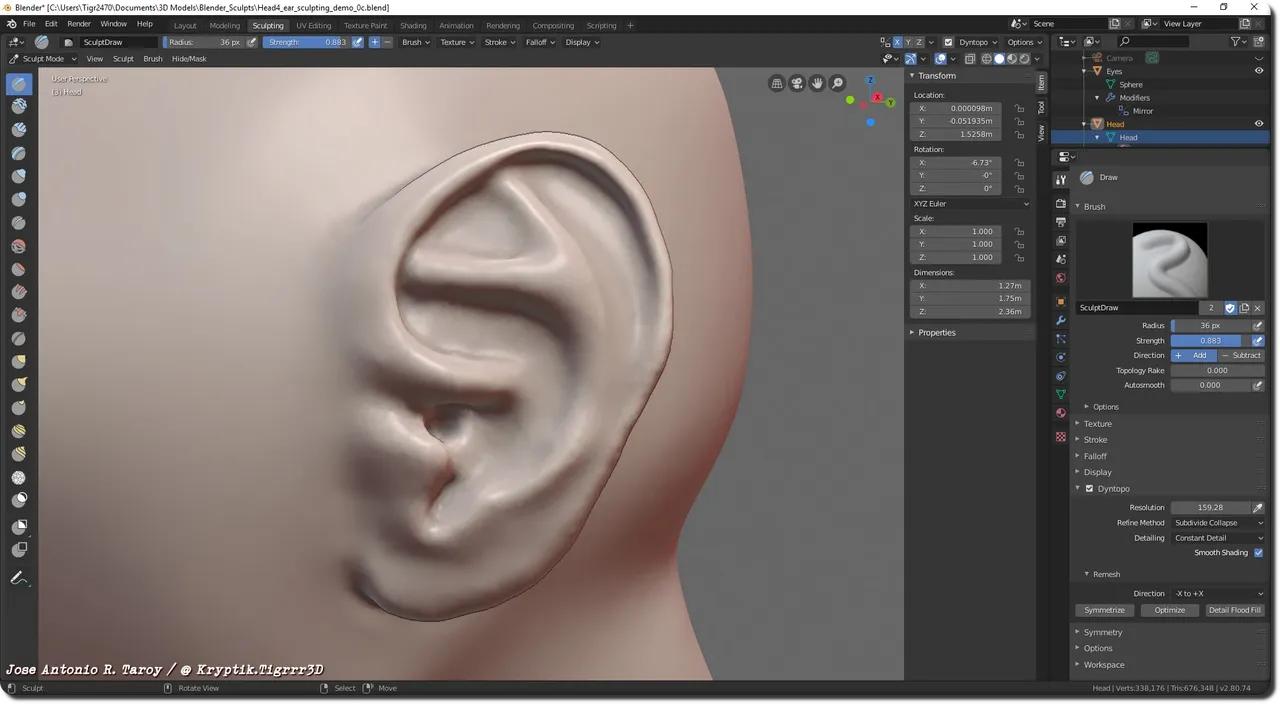
Task: Disable the Dyntopo checkbox
Action: click(x=1089, y=488)
